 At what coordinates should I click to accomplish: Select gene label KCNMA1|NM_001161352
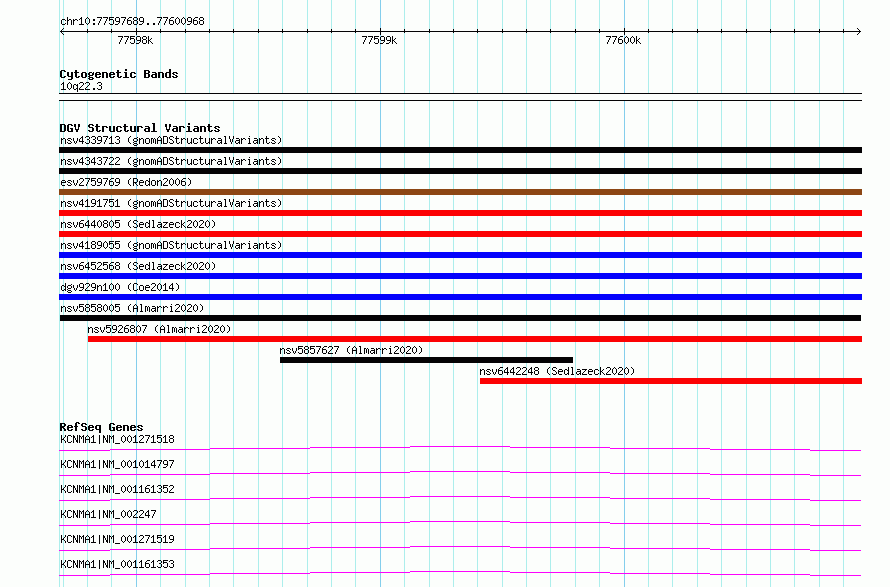point(117,489)
